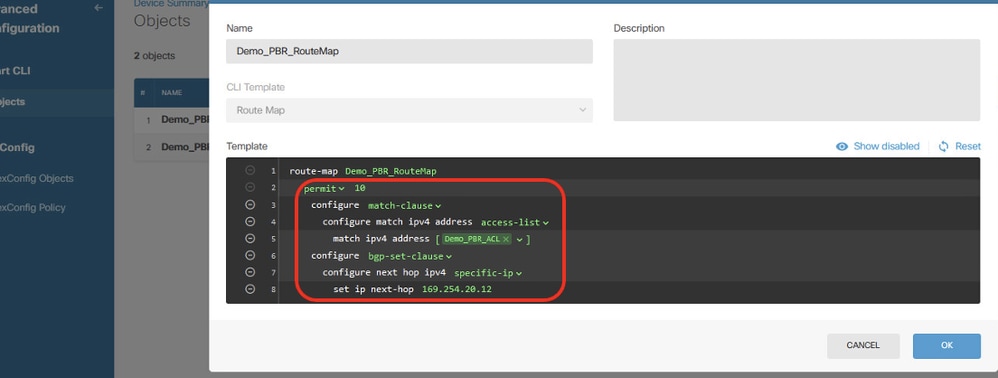The height and width of the screenshot is (378, 998).
Task: Disable template line 3 with its minus icon
Action: point(250,205)
